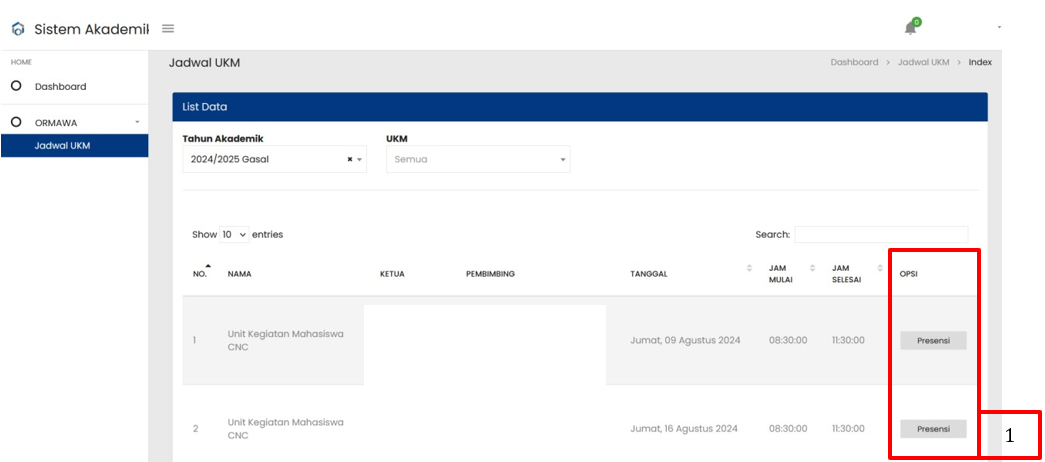Click Presensi for 16 Agustus 2024
Screen dimensions: 1045x462
coord(933,429)
